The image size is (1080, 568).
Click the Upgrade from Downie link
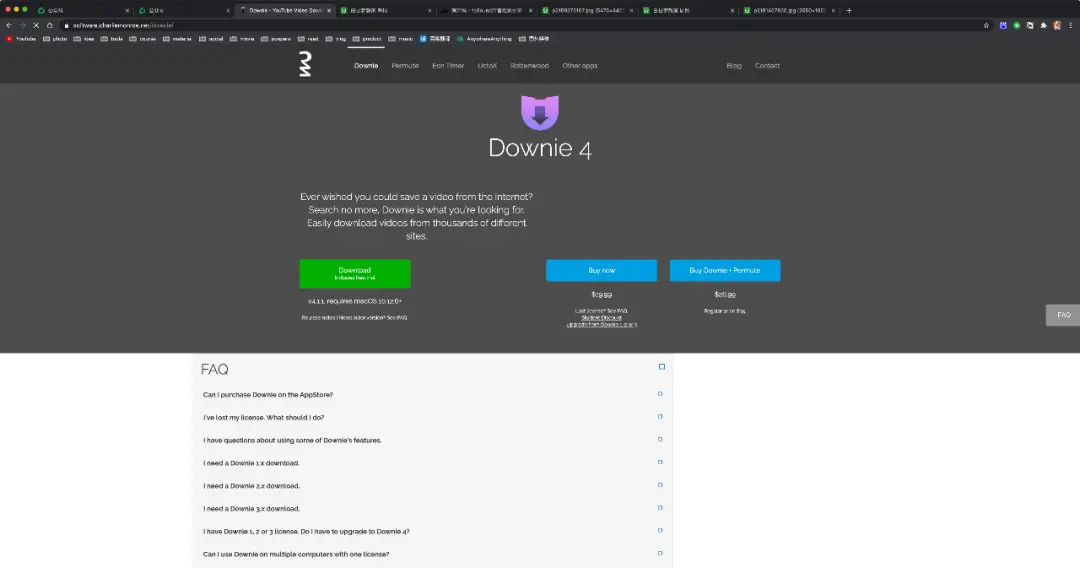[x=601, y=324]
